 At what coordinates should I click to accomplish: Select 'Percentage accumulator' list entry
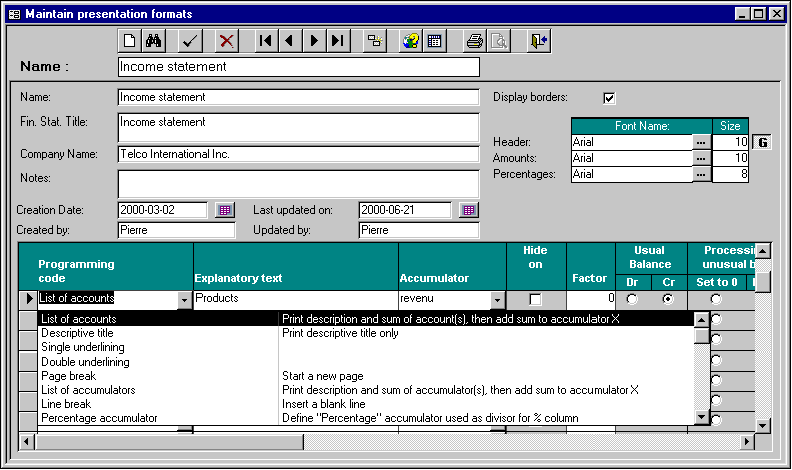(99, 418)
